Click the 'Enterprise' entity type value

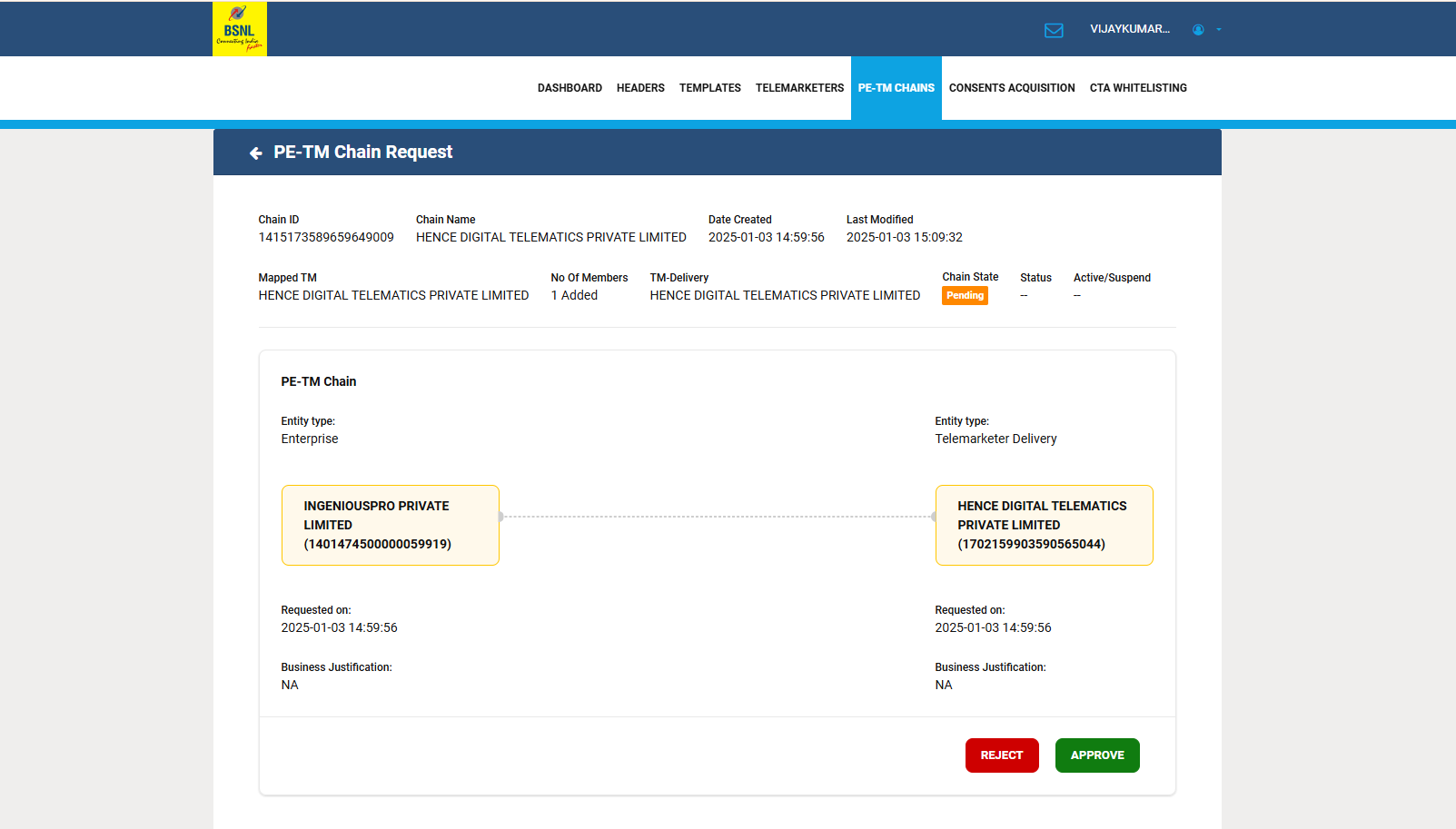(310, 439)
